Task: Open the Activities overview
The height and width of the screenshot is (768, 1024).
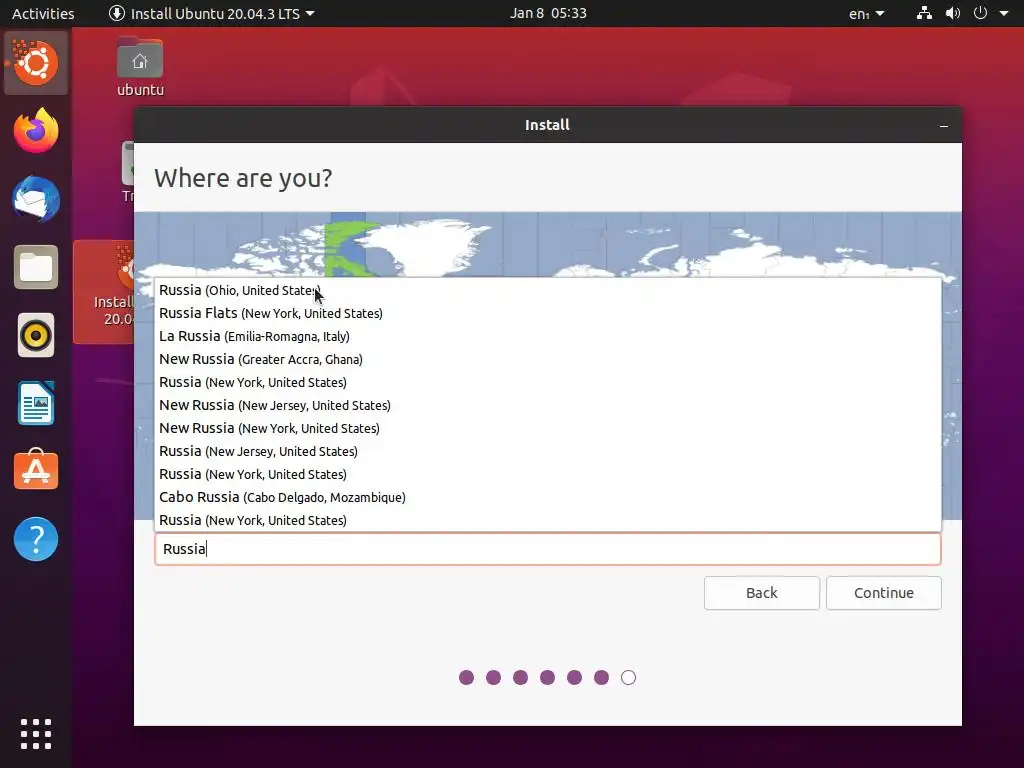Action: coord(43,13)
